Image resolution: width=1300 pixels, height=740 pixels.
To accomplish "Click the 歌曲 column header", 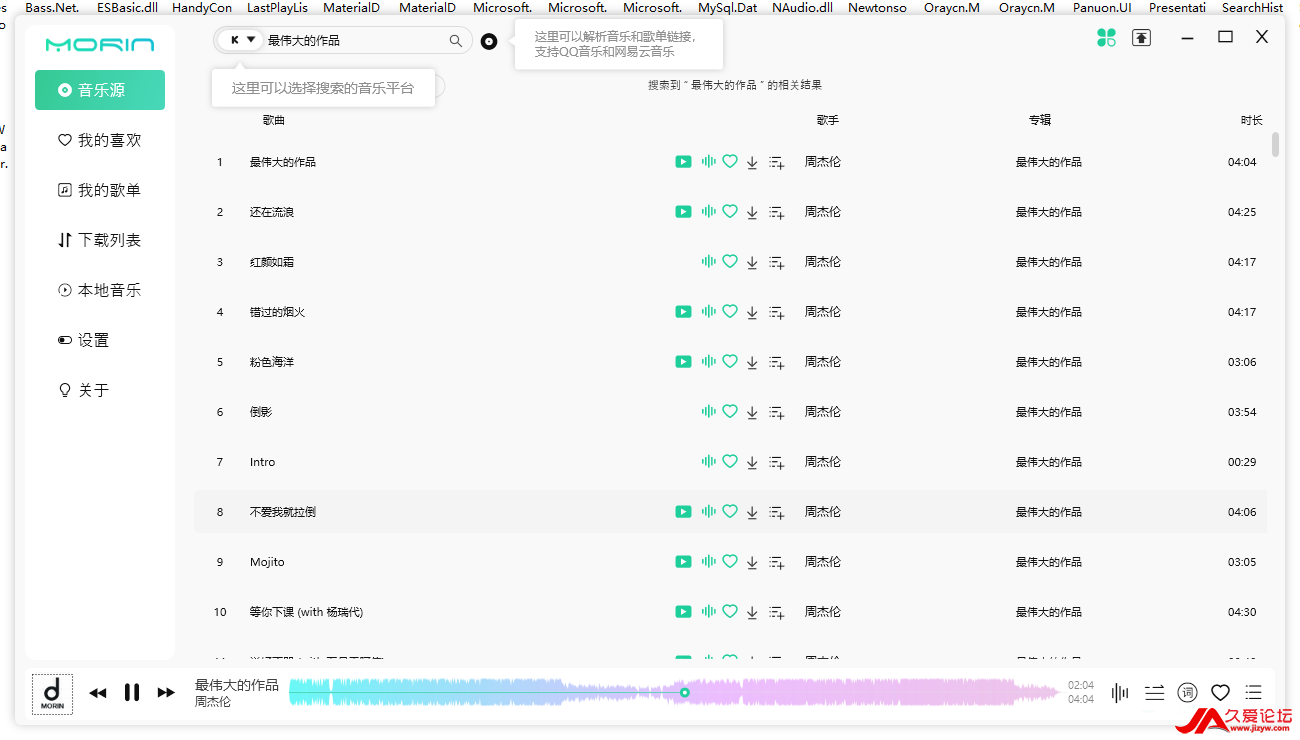I will click(x=274, y=120).
